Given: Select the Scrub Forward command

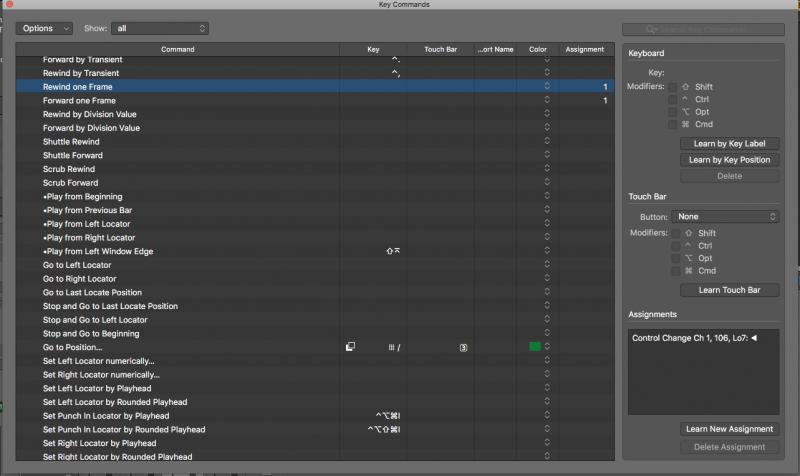Looking at the screenshot, I should point(315,183).
